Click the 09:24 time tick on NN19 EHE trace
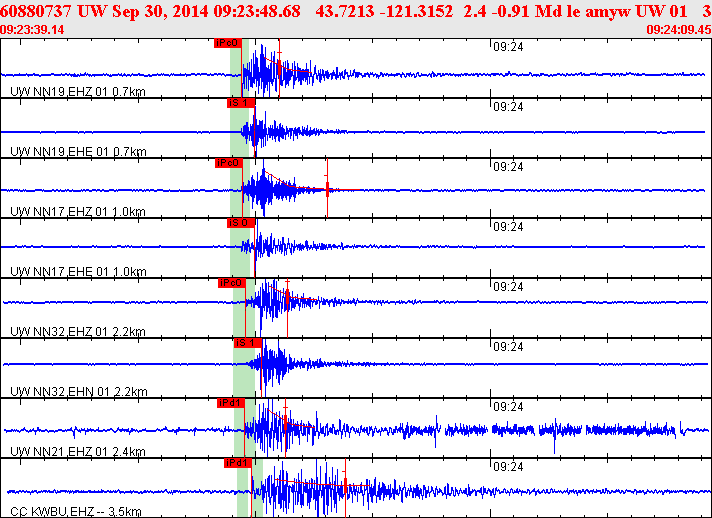This screenshot has width=712, height=518. 508,107
